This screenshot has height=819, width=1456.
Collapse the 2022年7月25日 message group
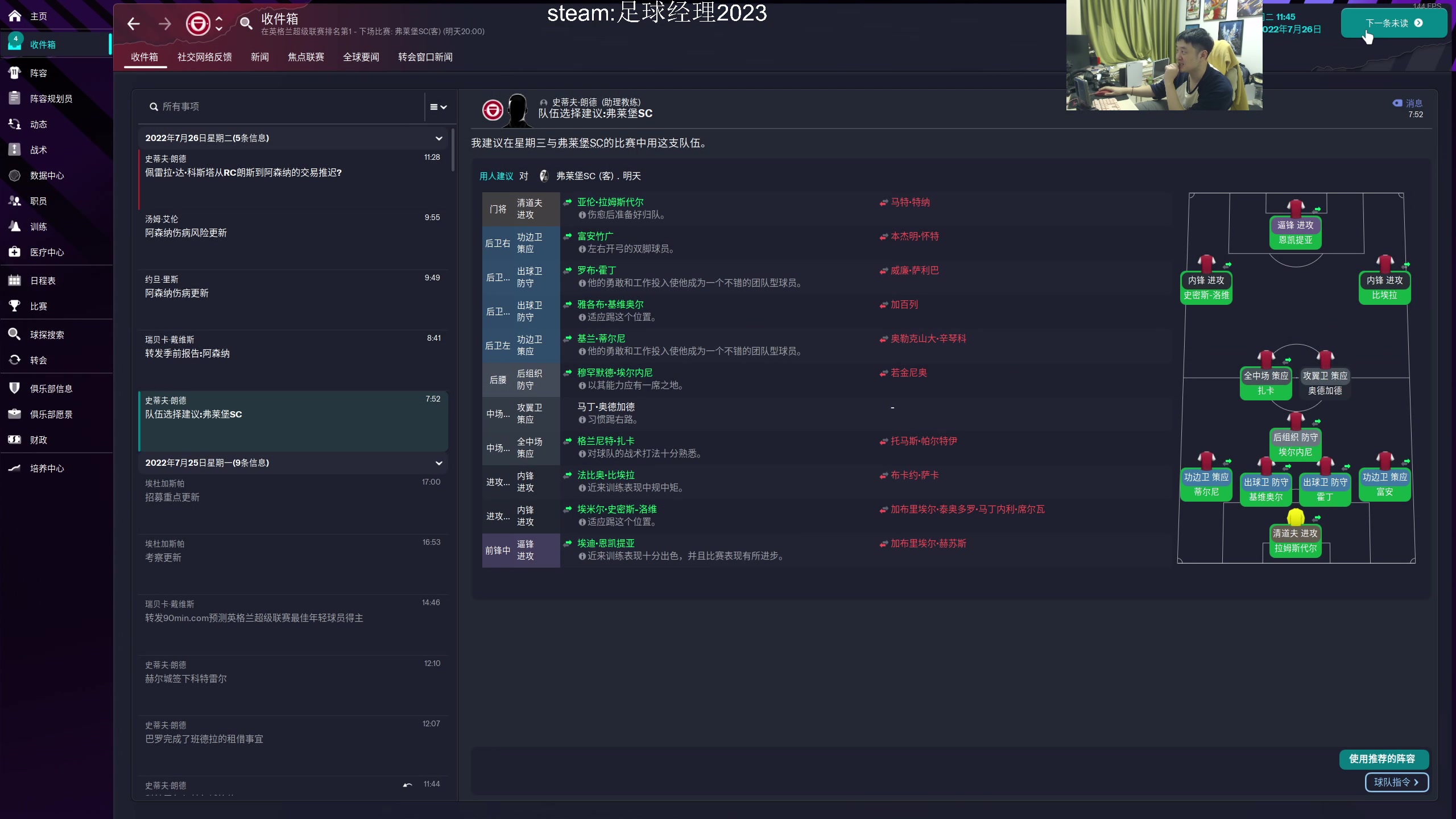439,463
